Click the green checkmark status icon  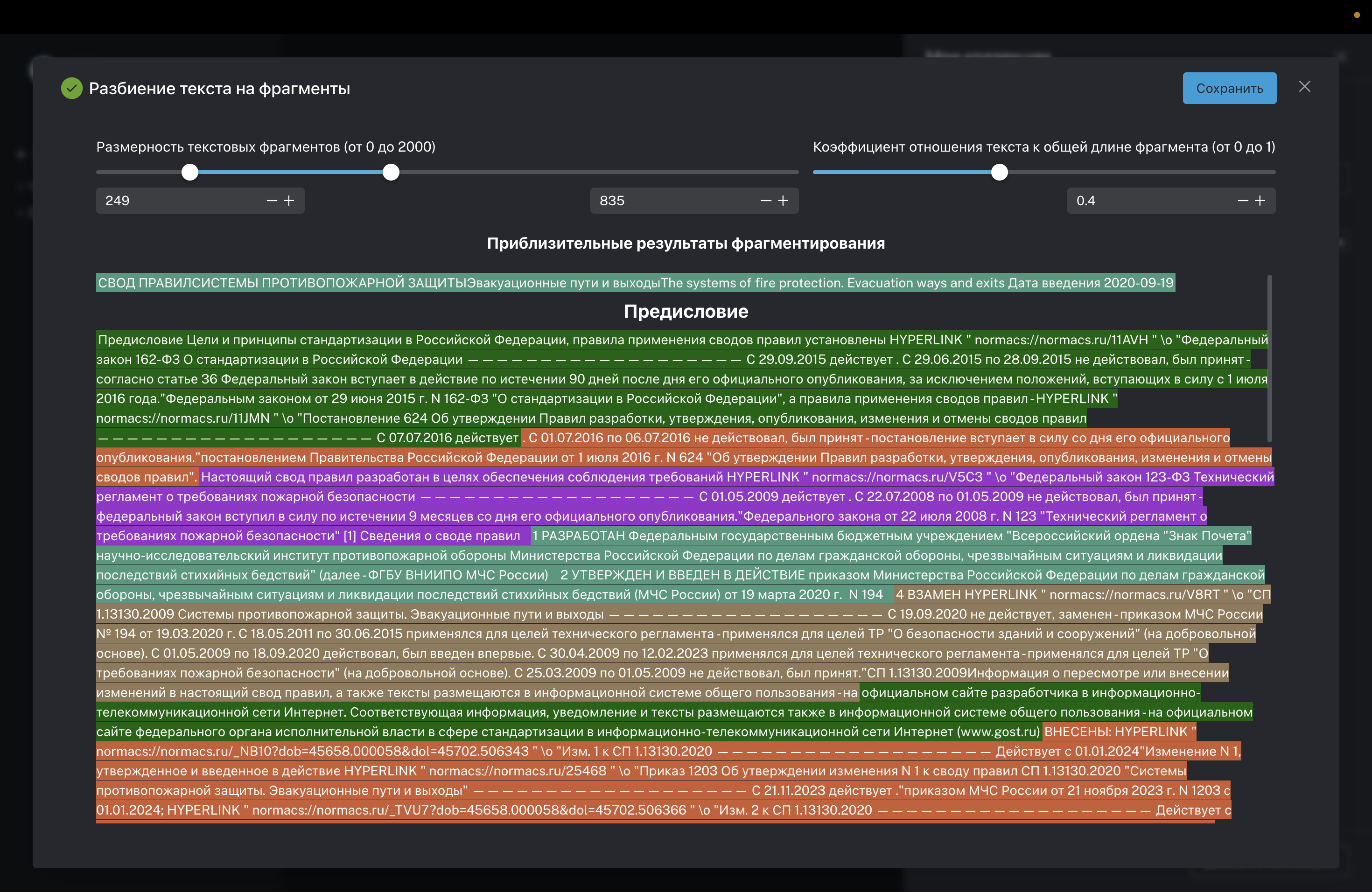tap(71, 88)
